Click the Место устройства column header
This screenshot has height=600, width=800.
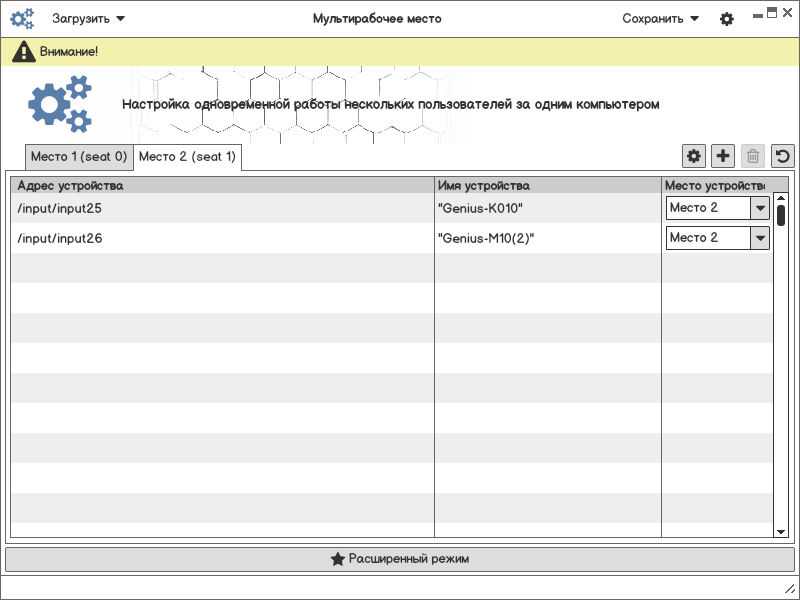pyautogui.click(x=717, y=185)
